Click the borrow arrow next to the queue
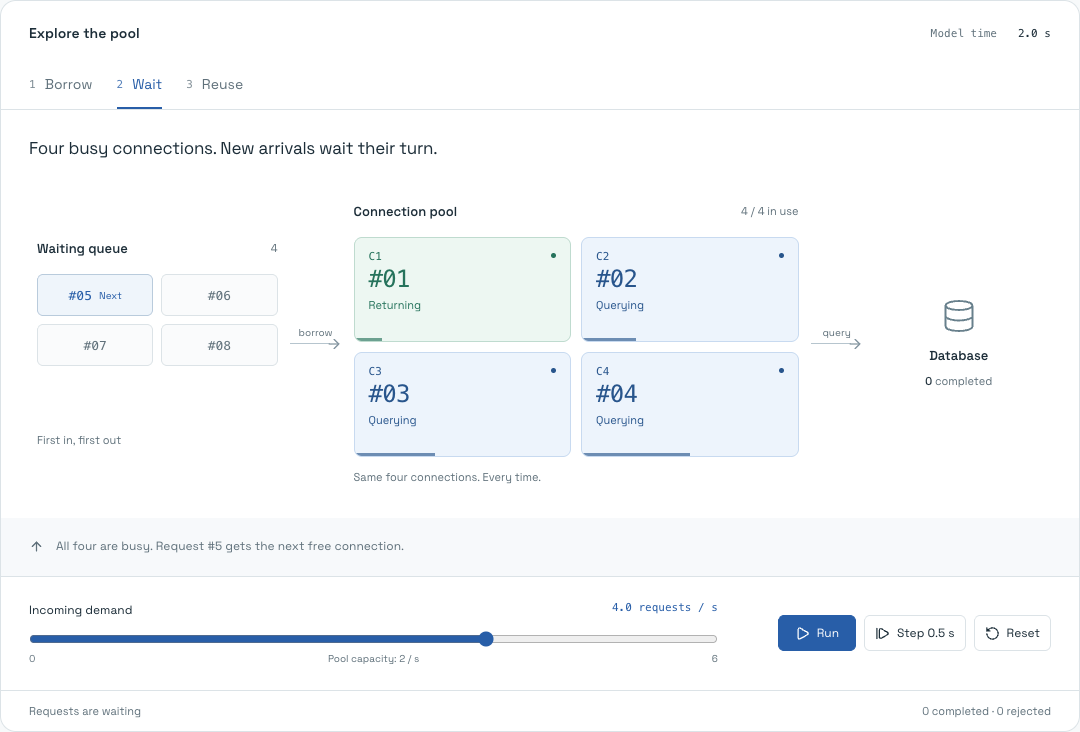 315,344
